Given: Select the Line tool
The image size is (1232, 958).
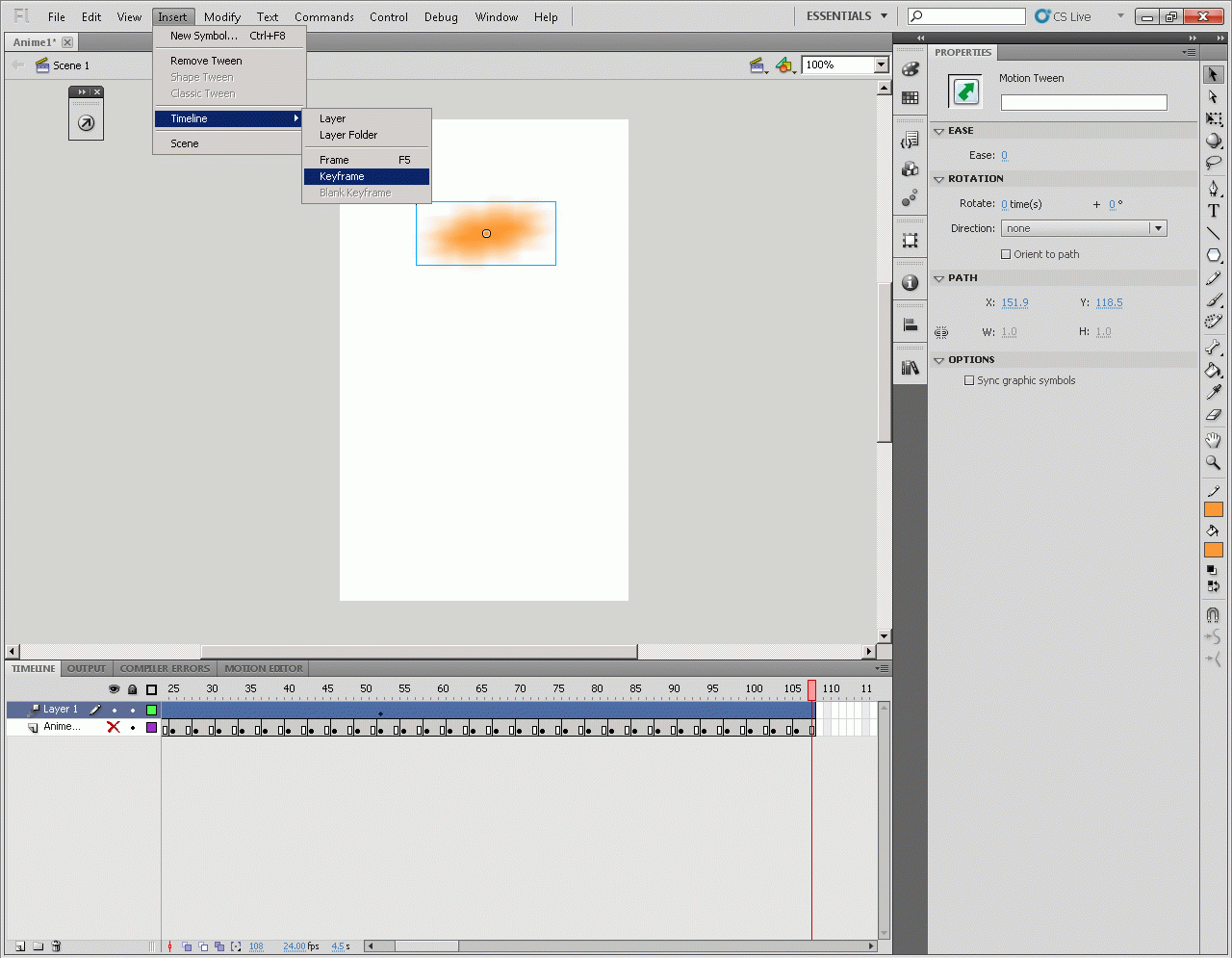Looking at the screenshot, I should 1213,233.
